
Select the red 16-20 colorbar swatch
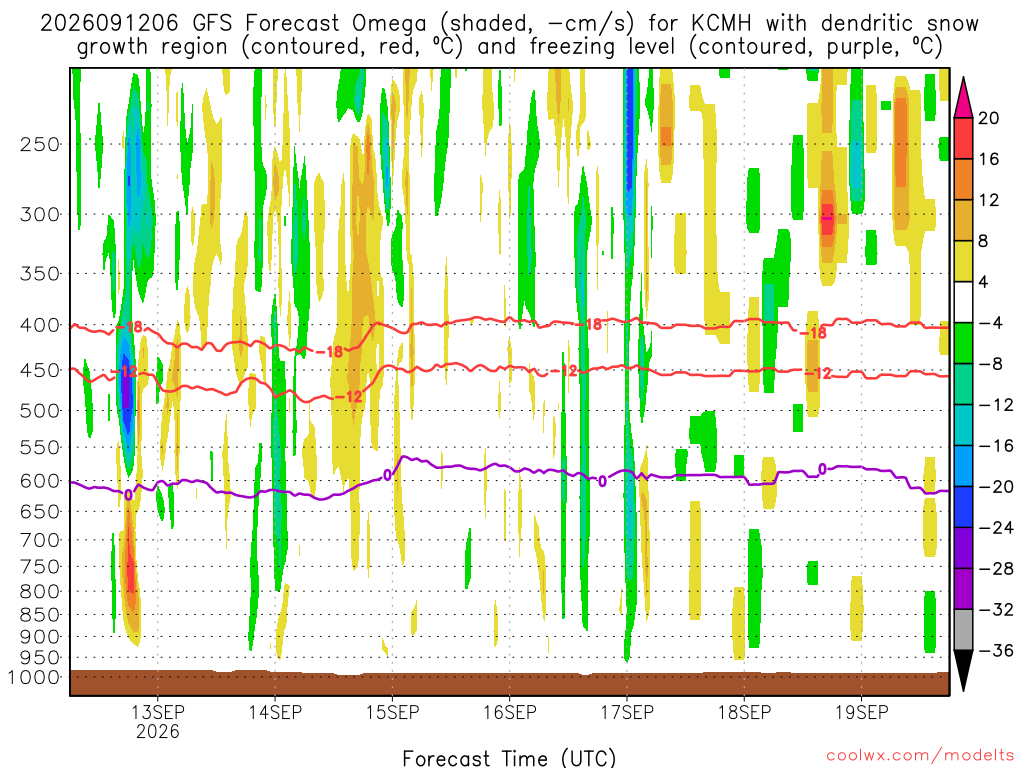963,138
